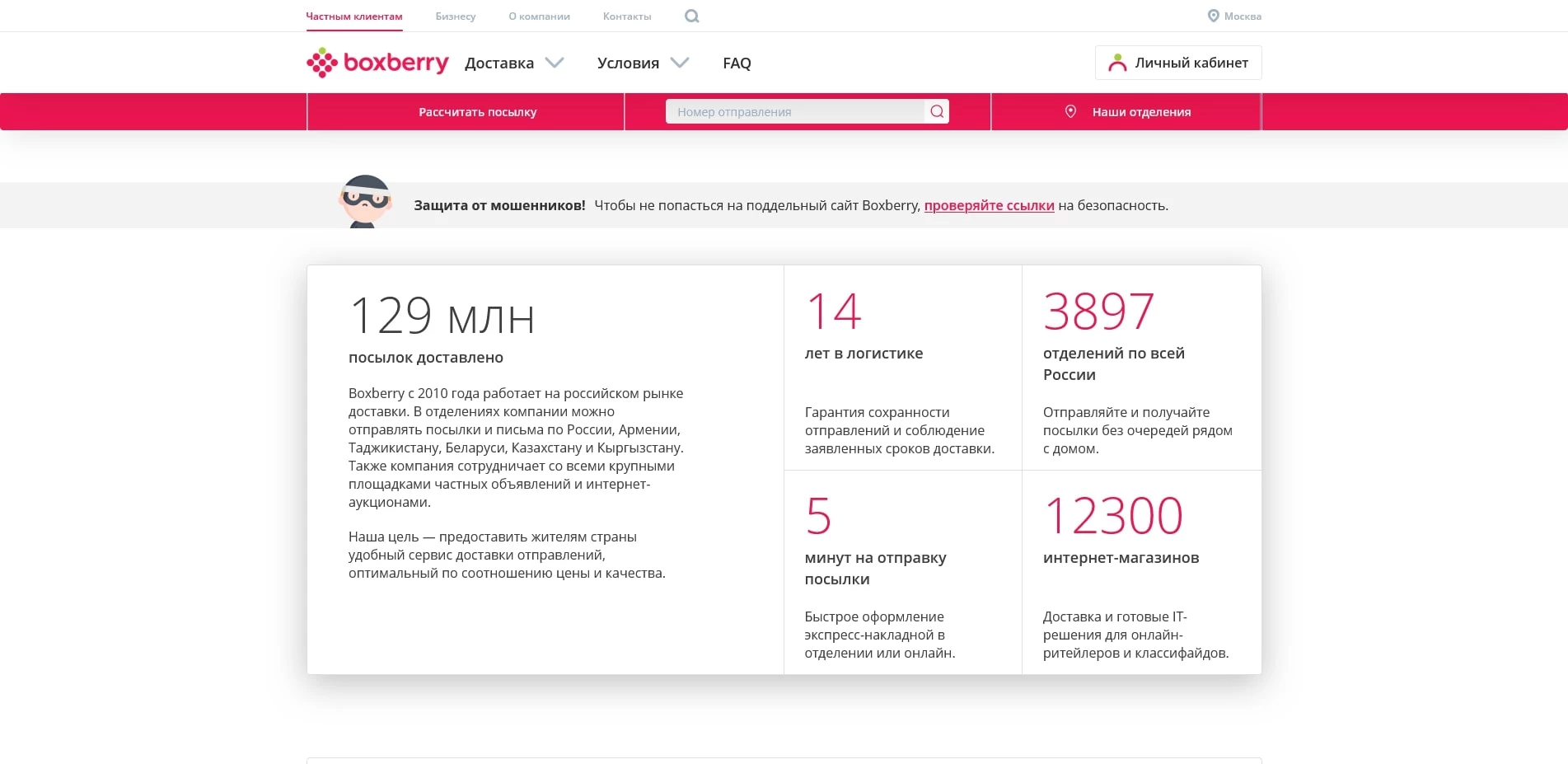
Task: Go to О компании page
Action: click(539, 16)
